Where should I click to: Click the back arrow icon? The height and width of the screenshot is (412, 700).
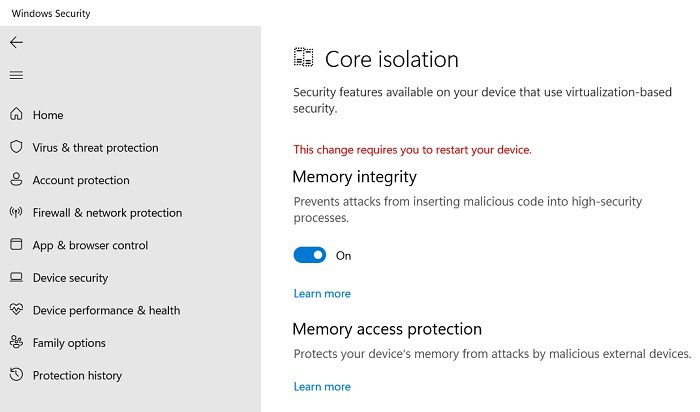[16, 42]
